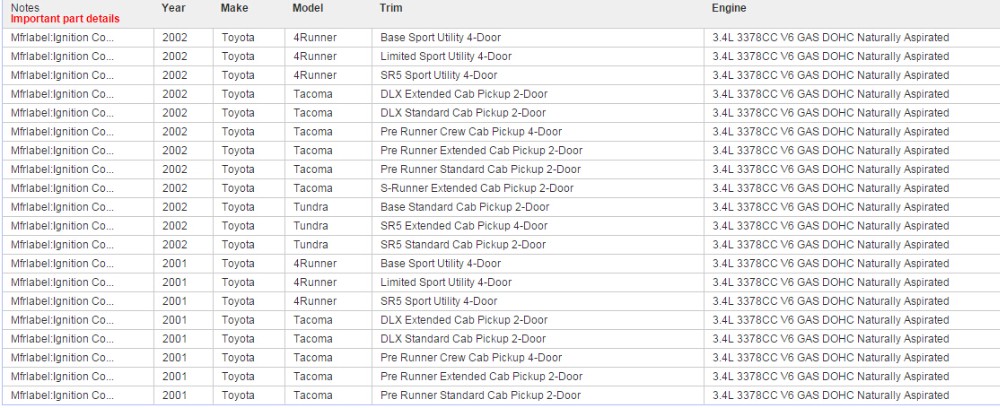Click first row's Mfrlabel:Ignition notes cell
This screenshot has height=408, width=1000.
tap(62, 38)
